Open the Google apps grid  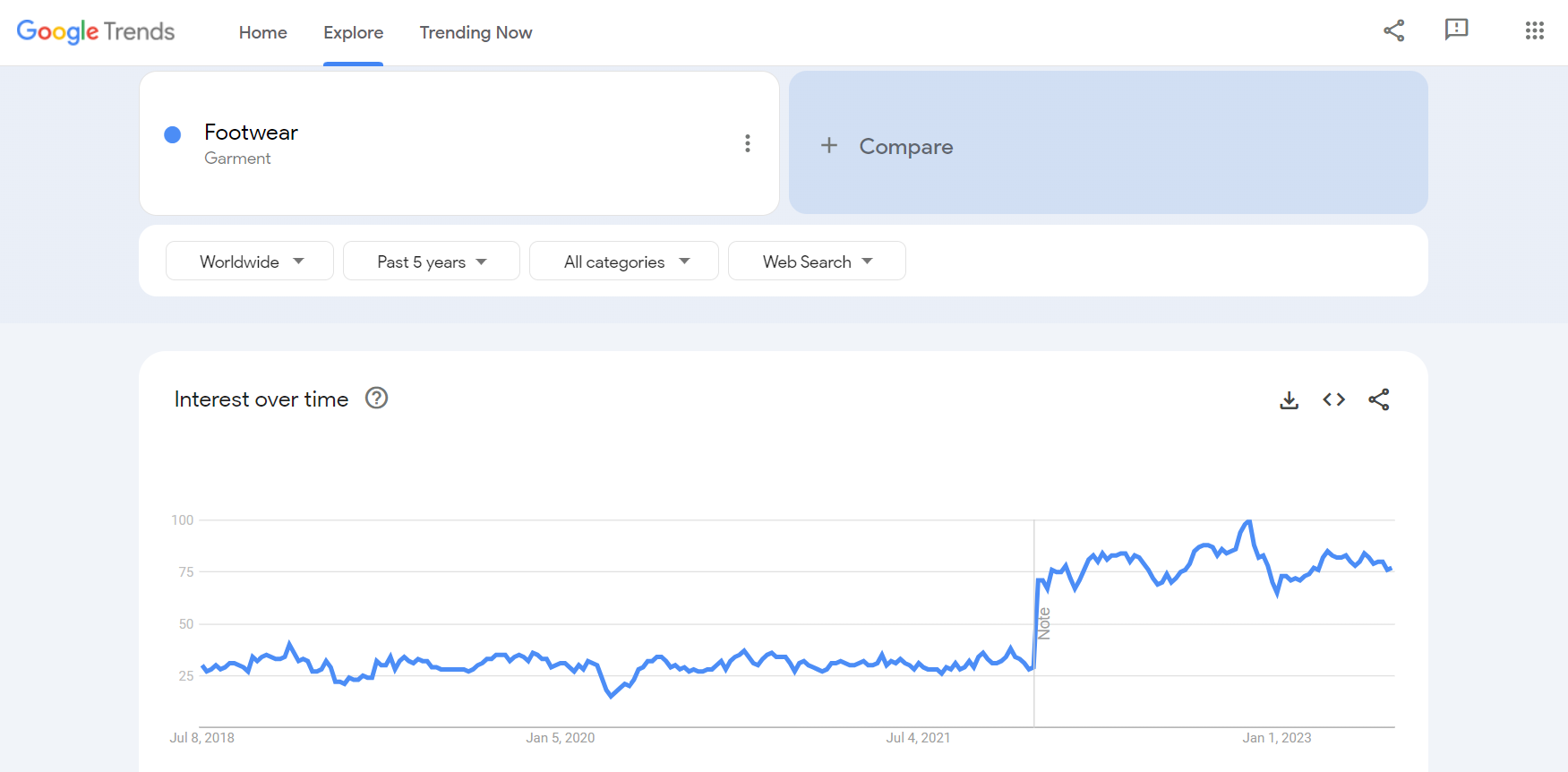(x=1534, y=31)
